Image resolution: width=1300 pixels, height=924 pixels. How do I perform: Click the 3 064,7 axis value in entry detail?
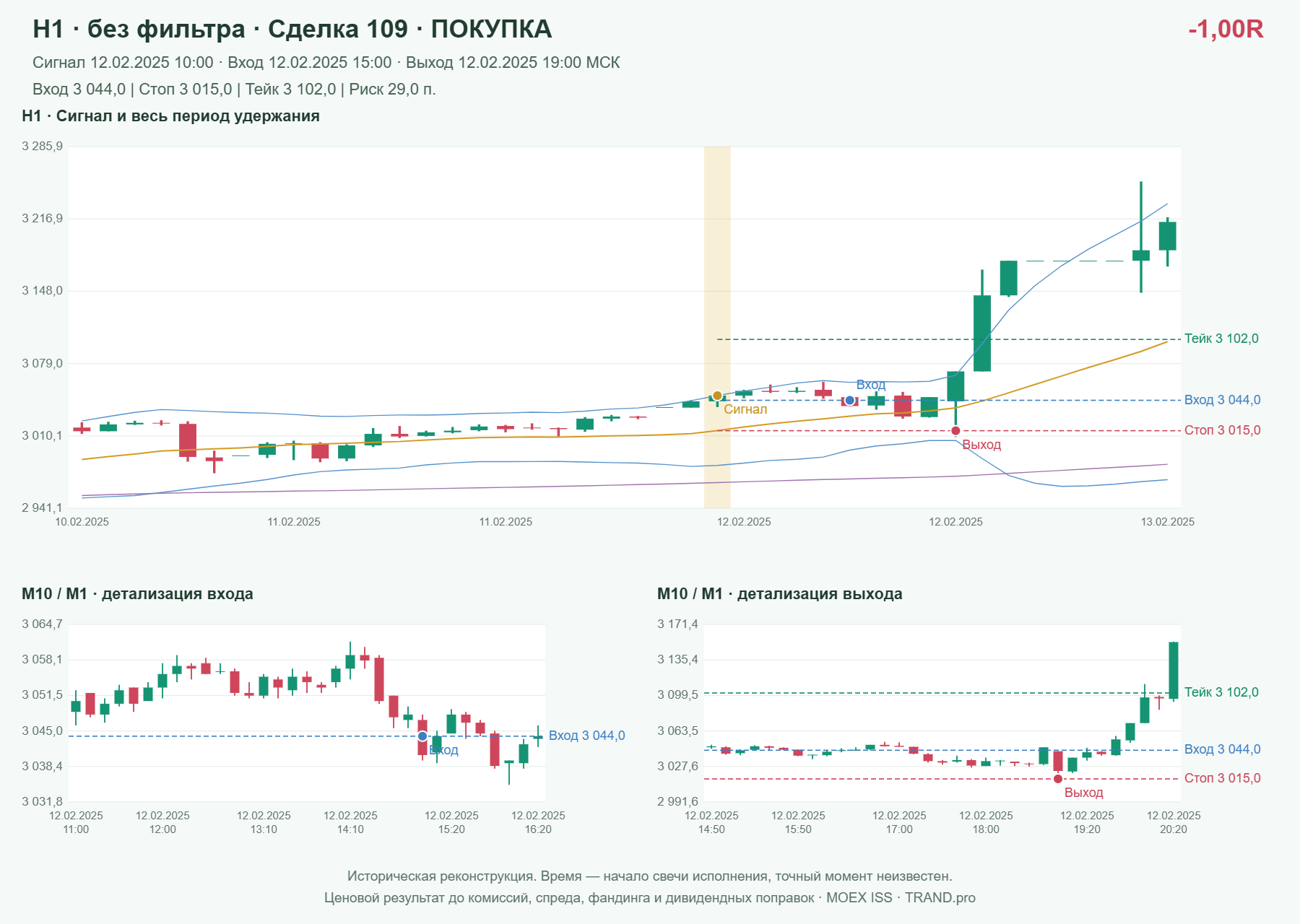coord(43,624)
